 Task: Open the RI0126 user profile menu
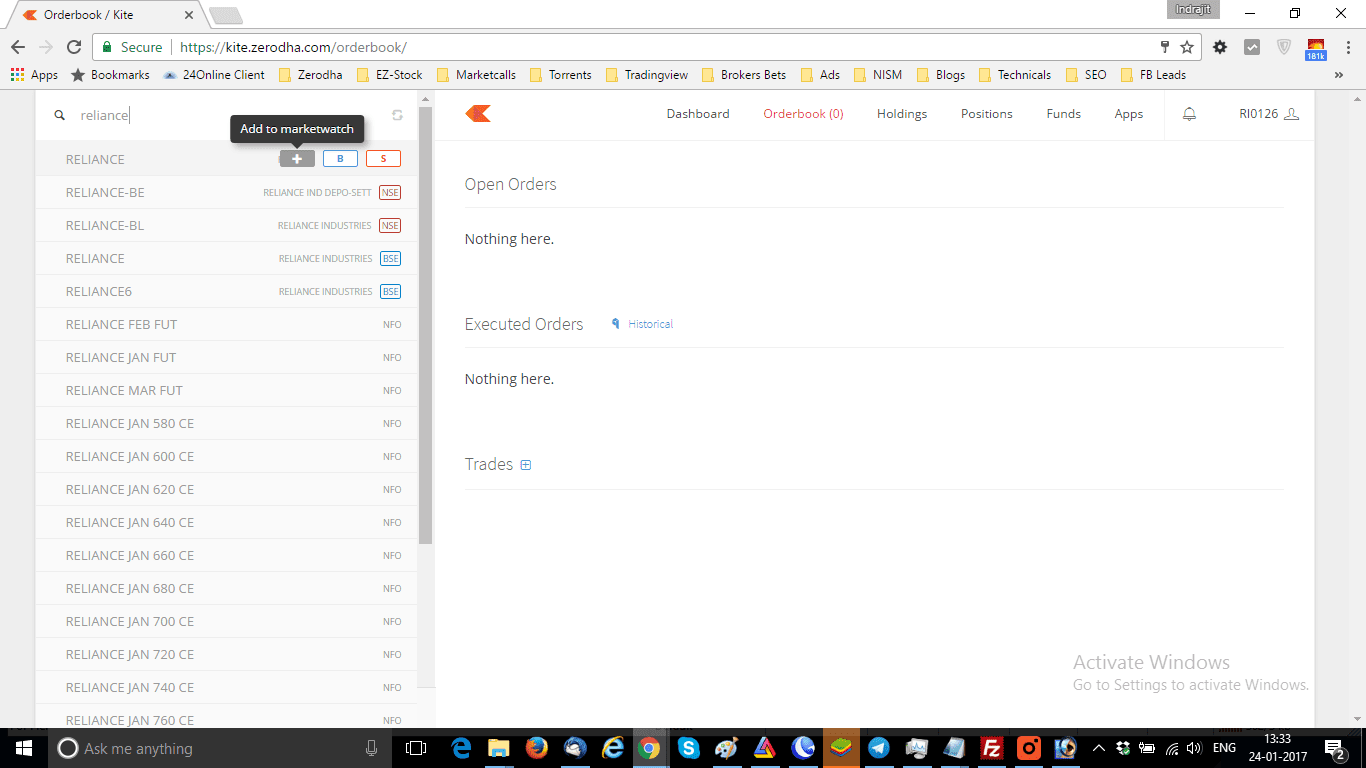1268,114
